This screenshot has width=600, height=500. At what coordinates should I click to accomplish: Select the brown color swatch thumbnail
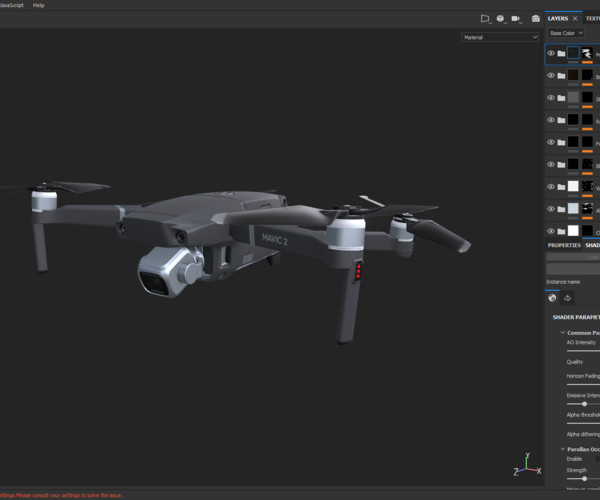click(x=573, y=75)
